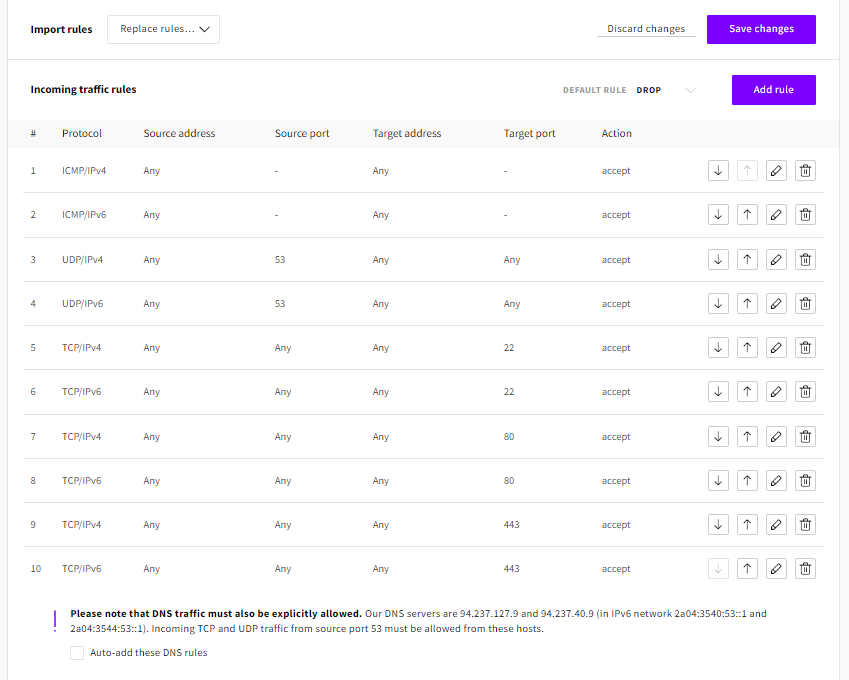Edit rule 8 TCP/IPv6 port 80
849x680 pixels.
[x=776, y=480]
